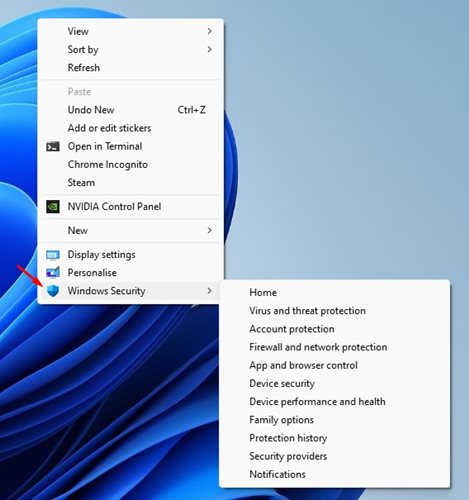Select Account protection
This screenshot has width=469, height=500.
[334, 329]
